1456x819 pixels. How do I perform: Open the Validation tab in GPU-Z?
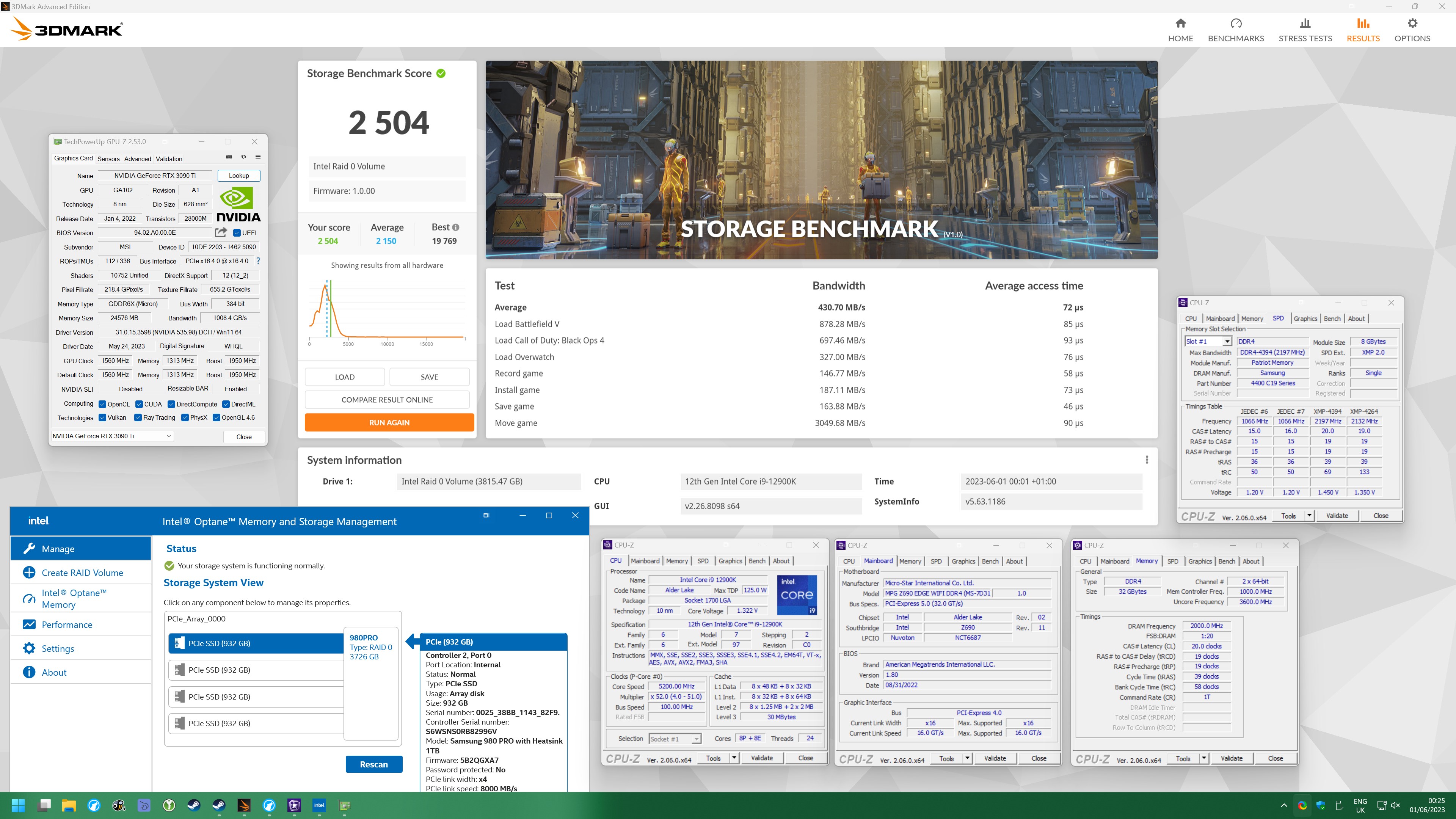coord(169,159)
